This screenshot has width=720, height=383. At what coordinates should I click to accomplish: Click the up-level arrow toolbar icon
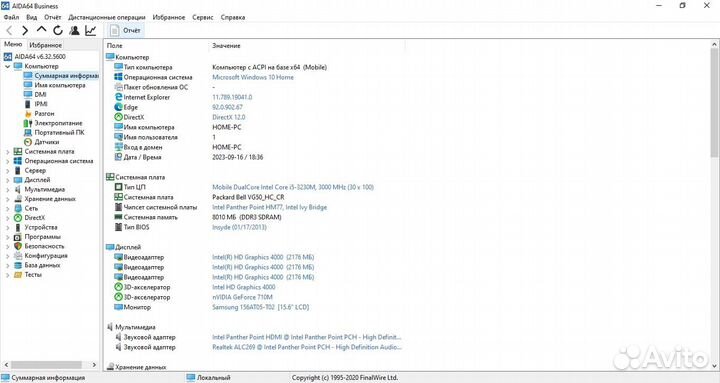point(41,30)
